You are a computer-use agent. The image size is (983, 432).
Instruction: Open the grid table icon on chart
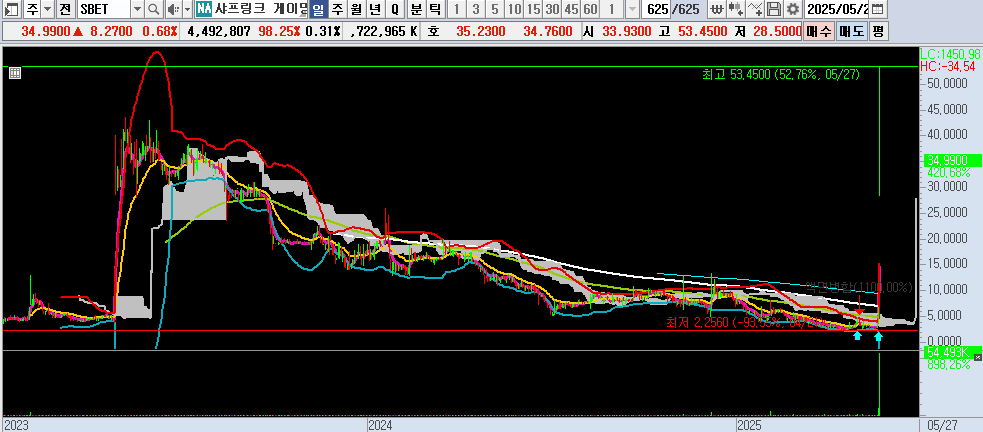tap(15, 73)
